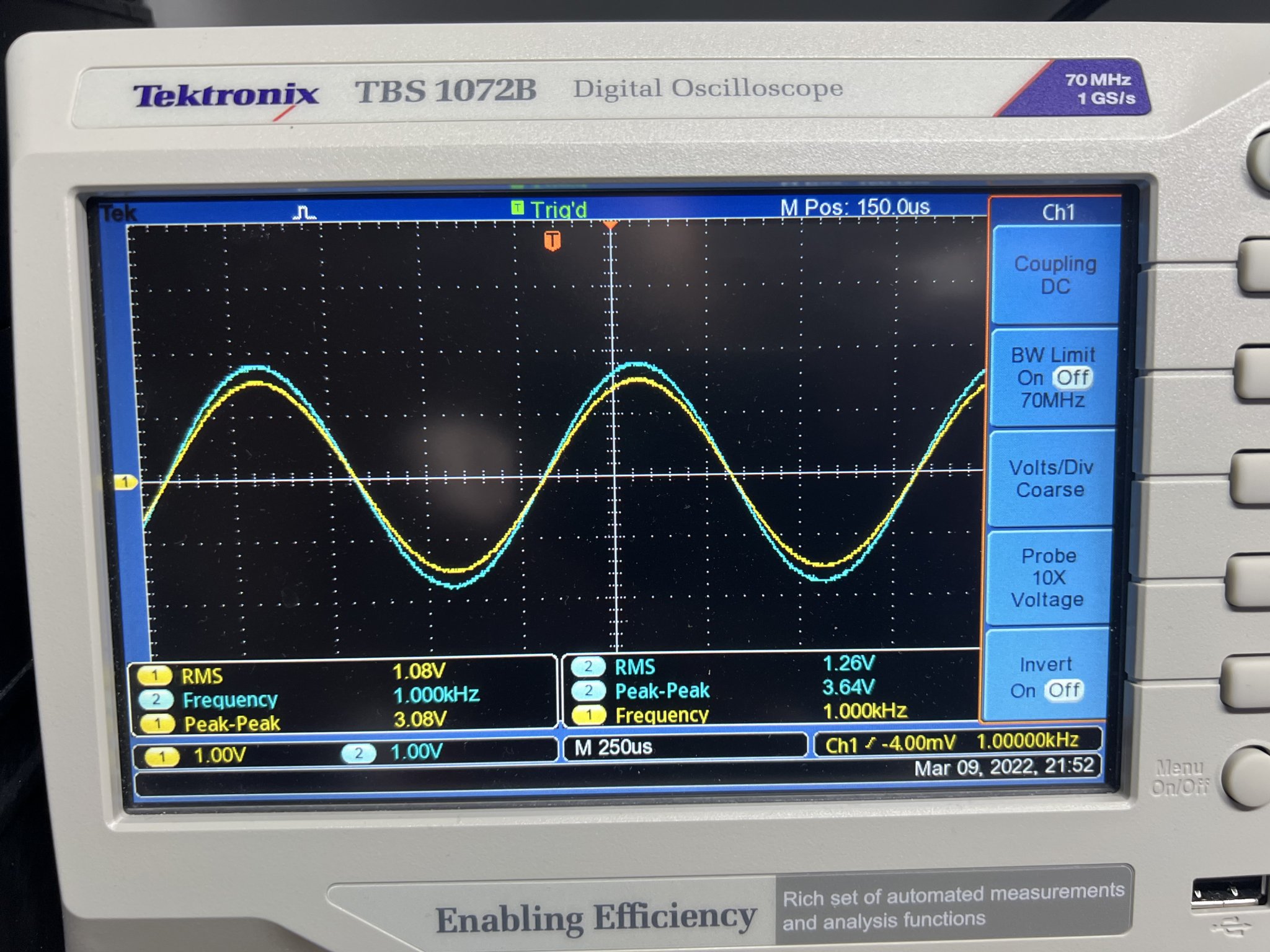Screen dimensions: 1270x952
Task: Click the orange trigger position T marker
Action: click(x=553, y=240)
